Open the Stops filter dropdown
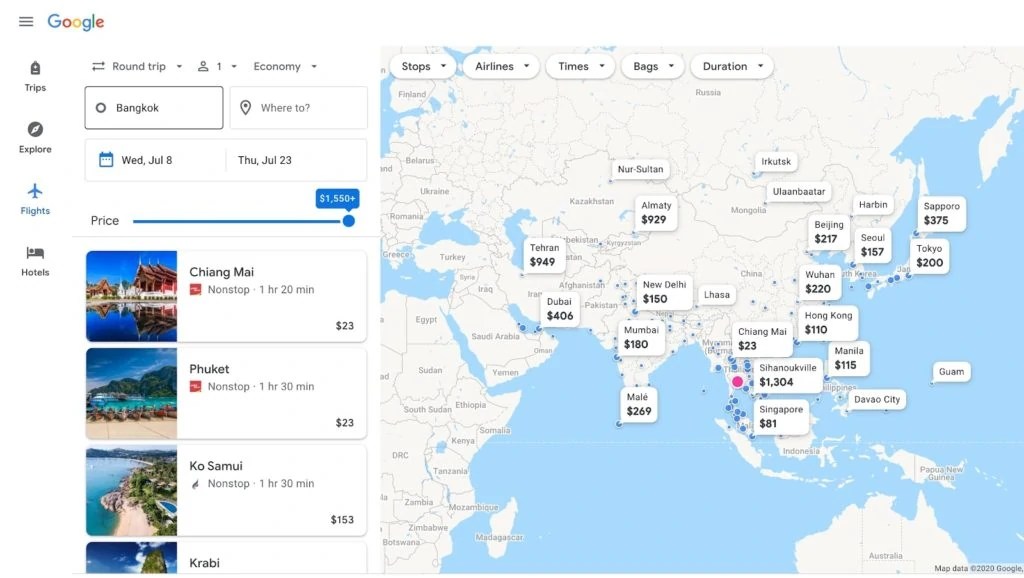 tap(421, 66)
